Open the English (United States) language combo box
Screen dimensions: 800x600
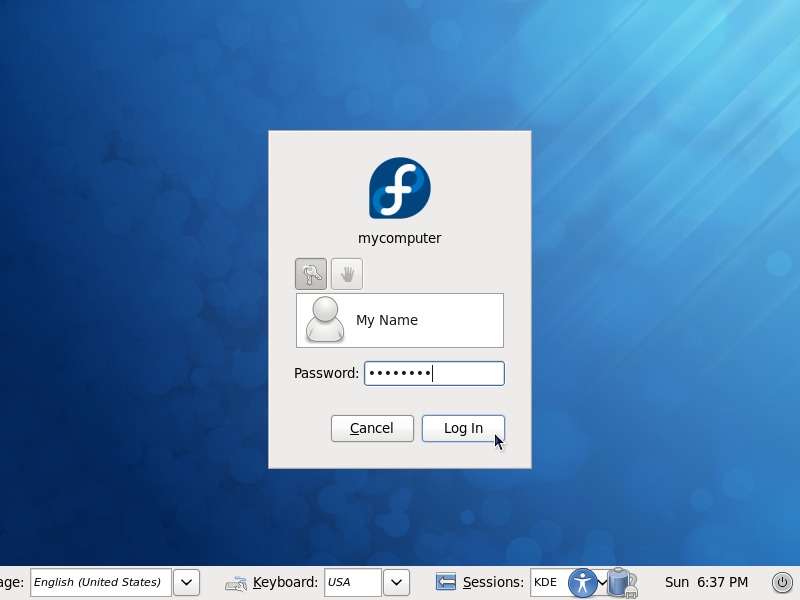pyautogui.click(x=101, y=582)
